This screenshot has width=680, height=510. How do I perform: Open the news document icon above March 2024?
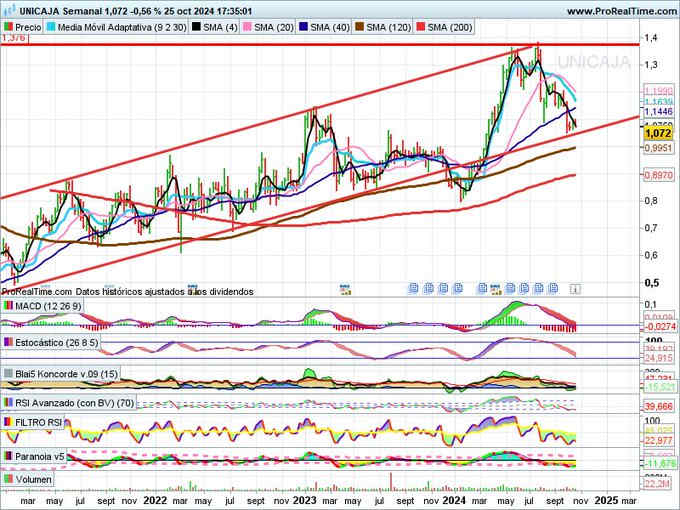click(482, 288)
